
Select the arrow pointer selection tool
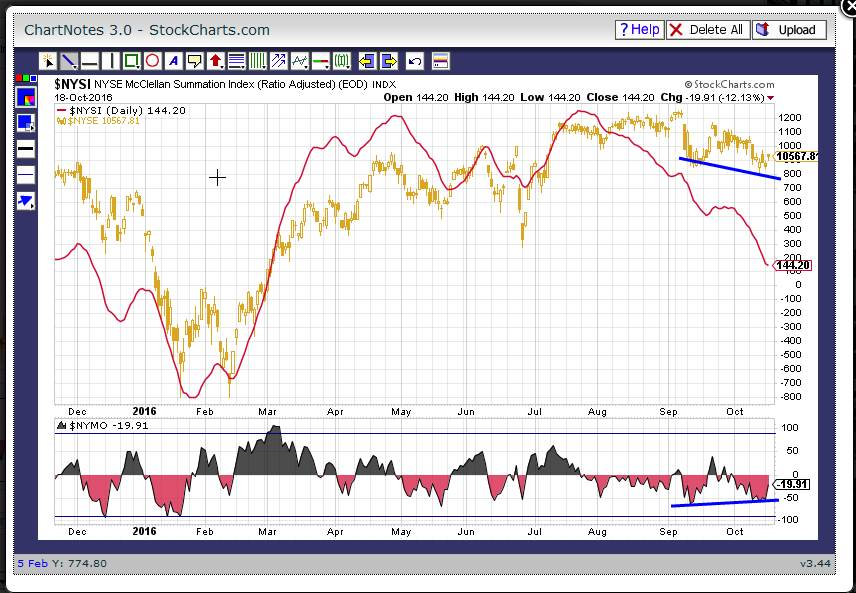[48, 60]
